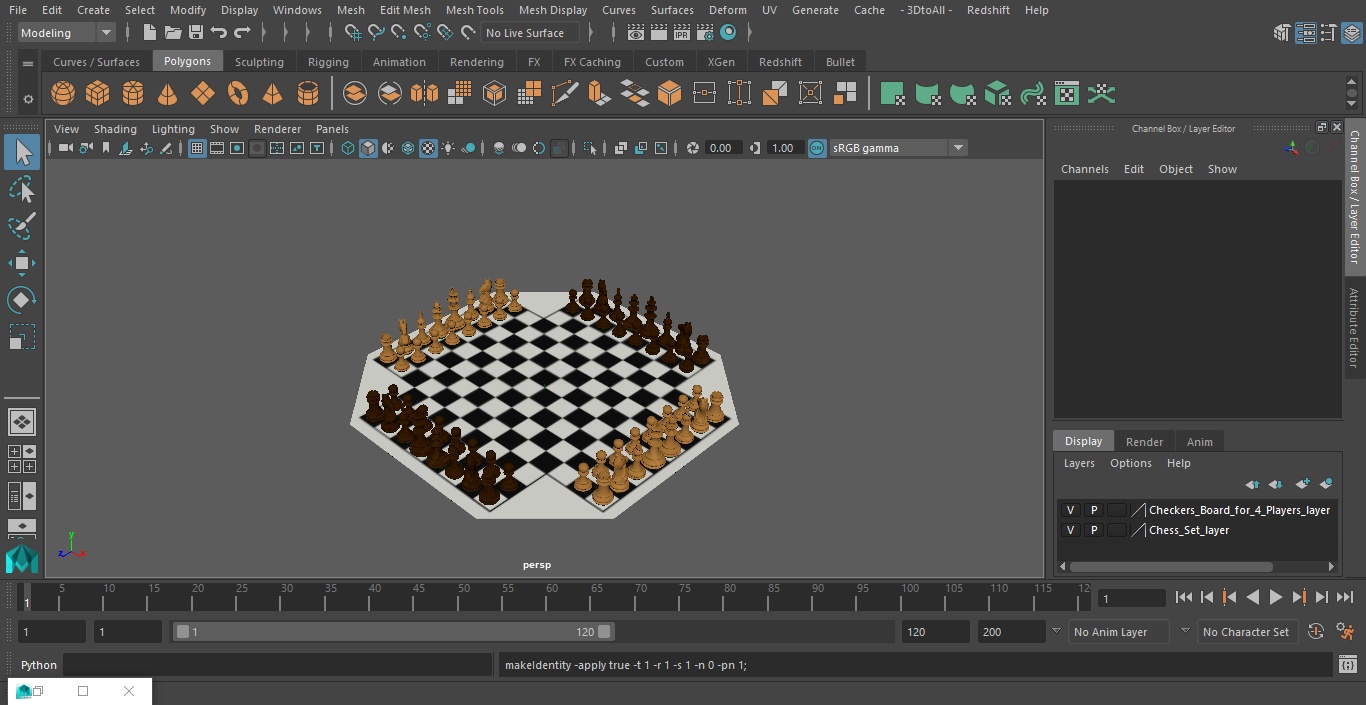This screenshot has width=1366, height=705.
Task: Create a polygon sphere from the shelf
Action: [63, 94]
